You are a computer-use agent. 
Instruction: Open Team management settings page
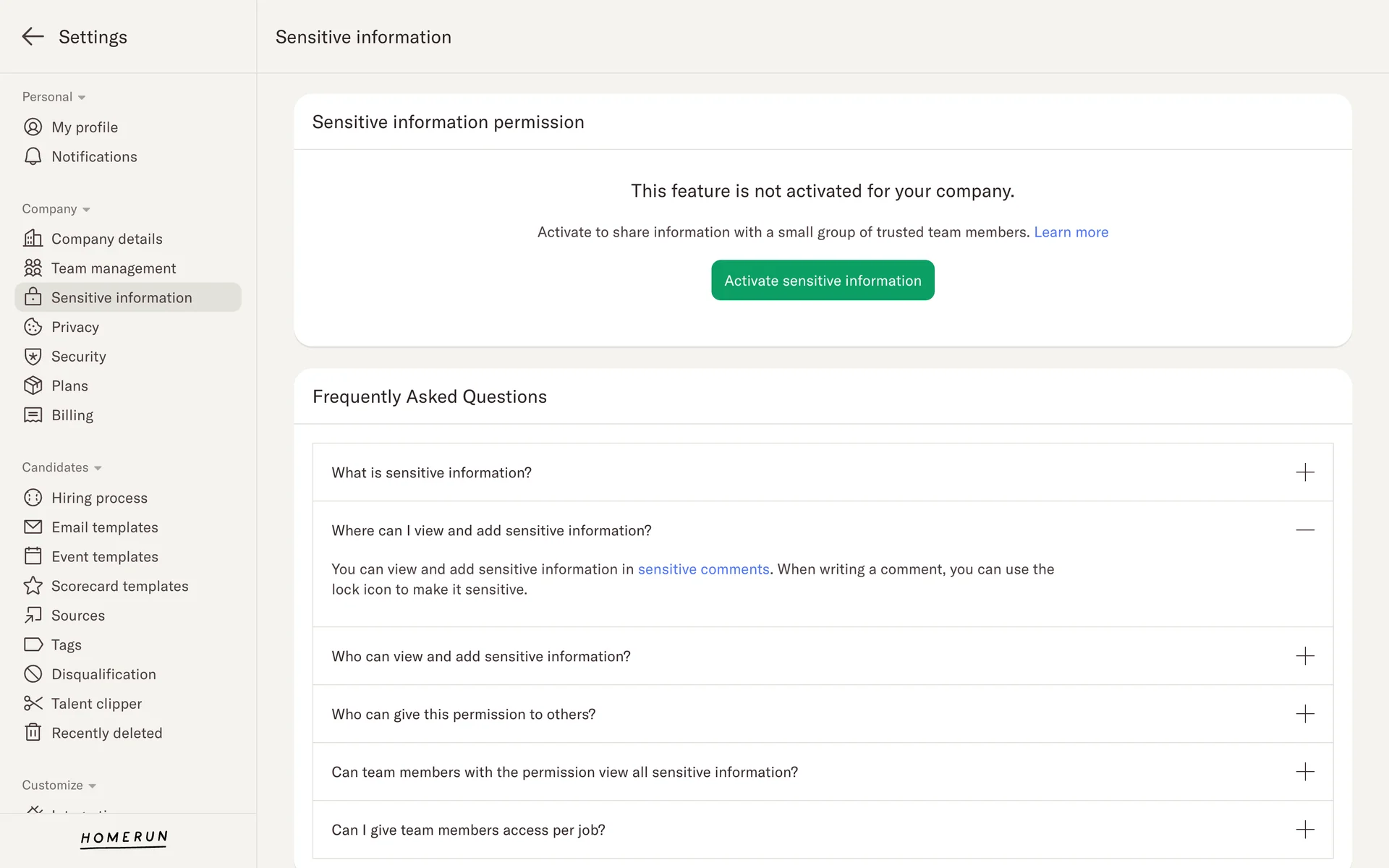[x=114, y=268]
